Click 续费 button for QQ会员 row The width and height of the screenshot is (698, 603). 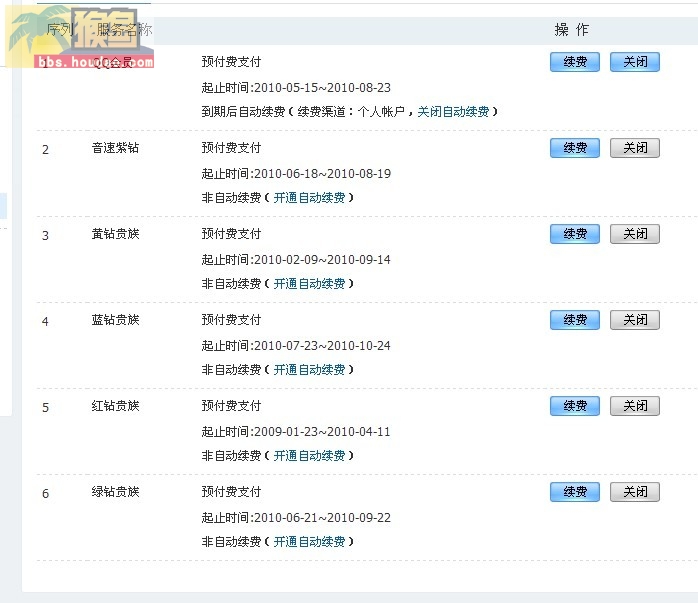tap(575, 62)
